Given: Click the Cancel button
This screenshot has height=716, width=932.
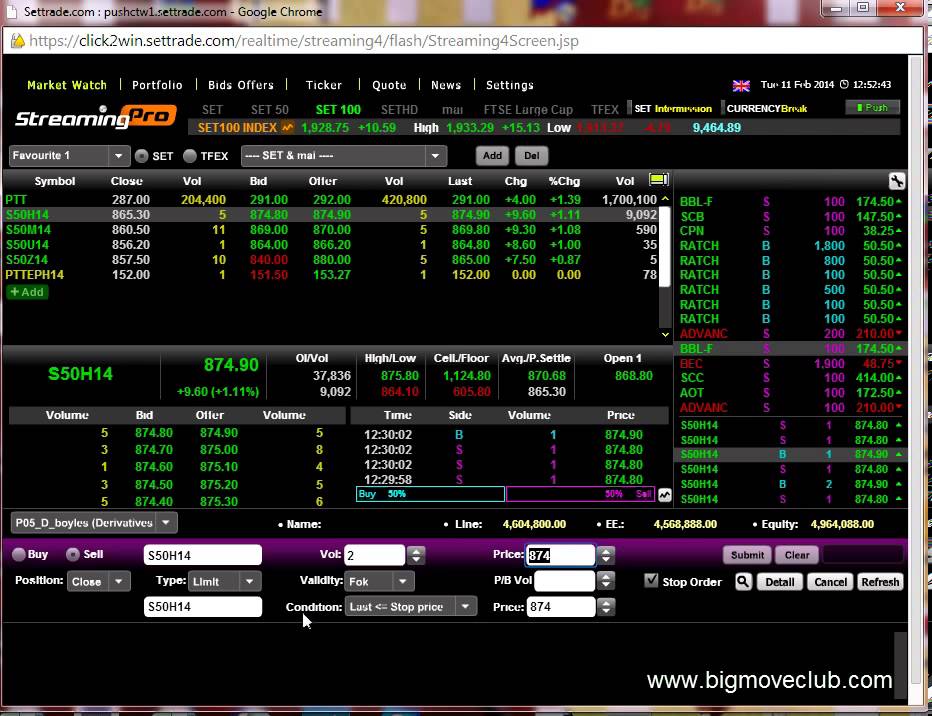Looking at the screenshot, I should (830, 582).
